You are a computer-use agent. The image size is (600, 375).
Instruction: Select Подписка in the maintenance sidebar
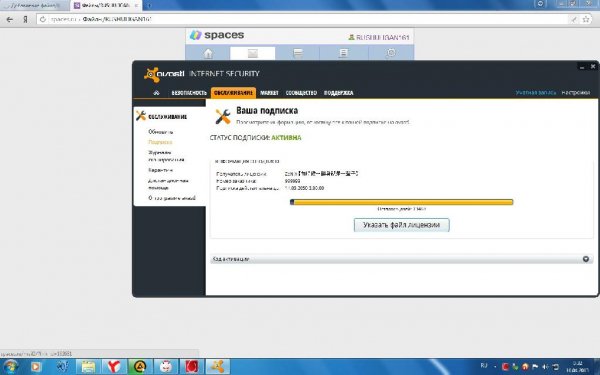pyautogui.click(x=160, y=142)
